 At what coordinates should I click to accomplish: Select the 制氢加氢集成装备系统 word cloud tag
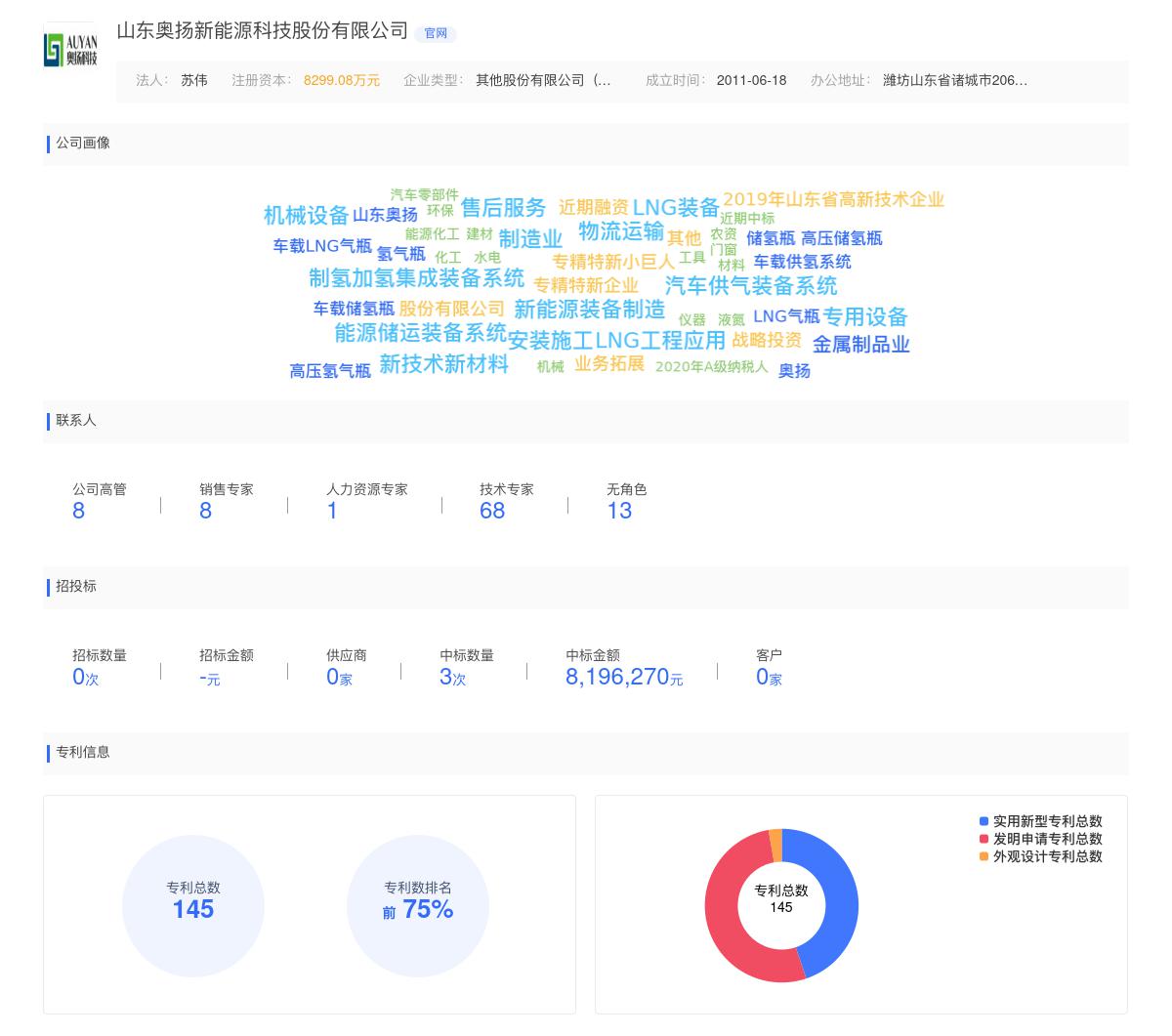pos(416,278)
